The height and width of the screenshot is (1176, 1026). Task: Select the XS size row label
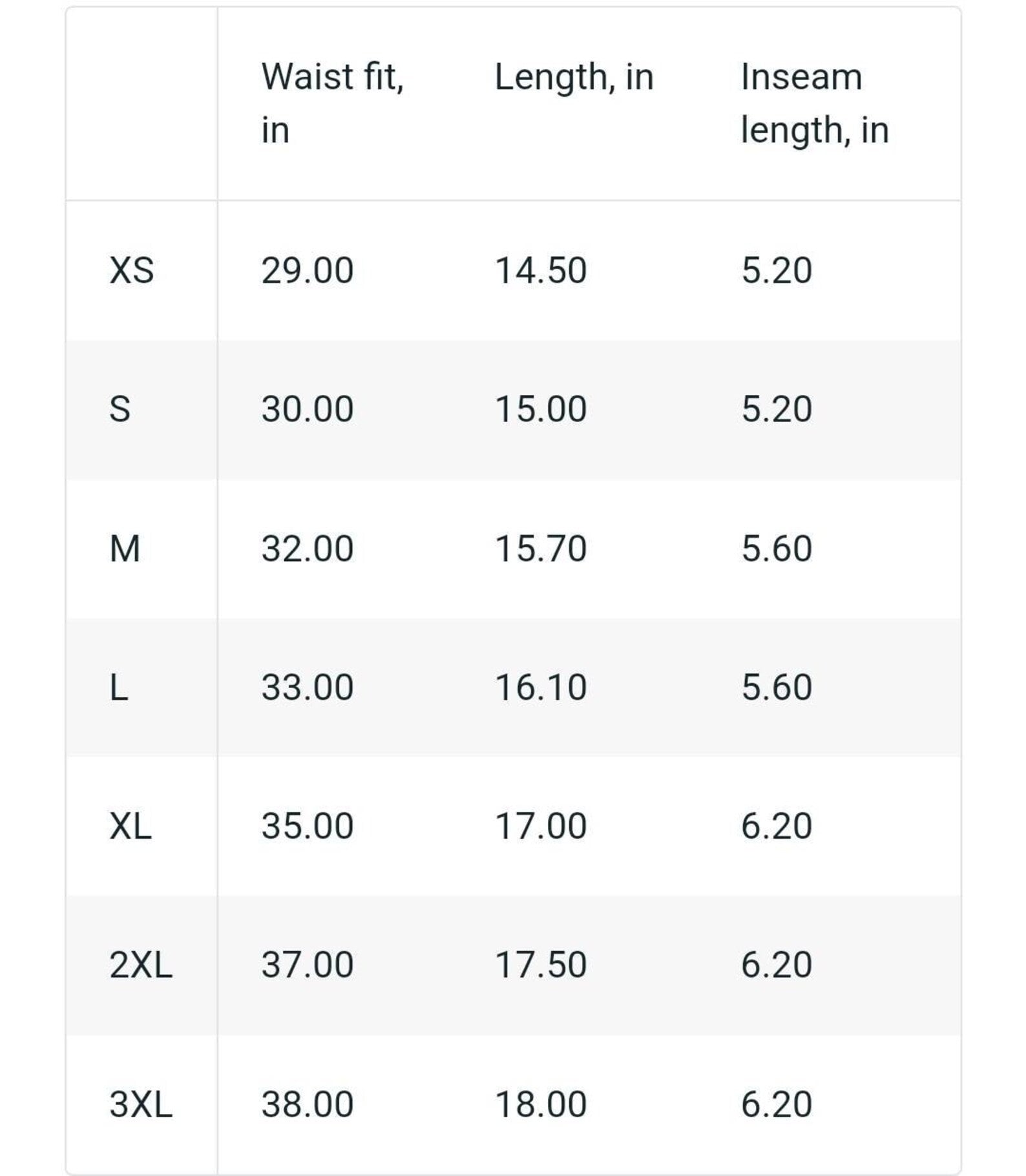pos(132,270)
